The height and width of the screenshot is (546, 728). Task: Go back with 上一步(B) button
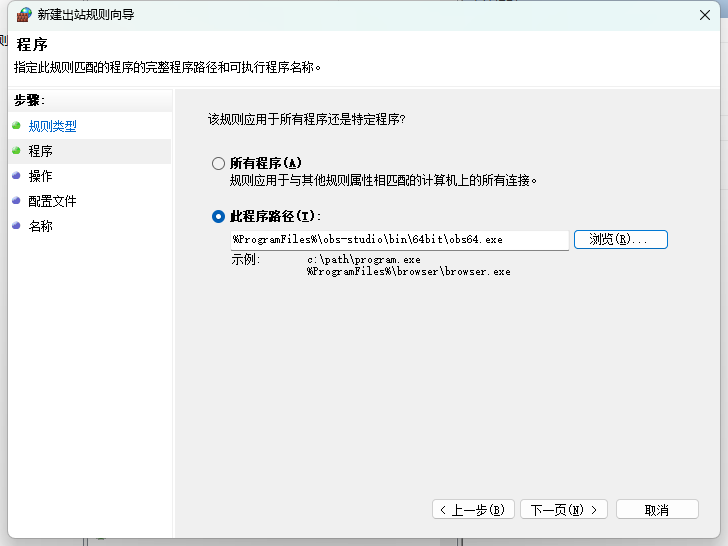click(473, 510)
